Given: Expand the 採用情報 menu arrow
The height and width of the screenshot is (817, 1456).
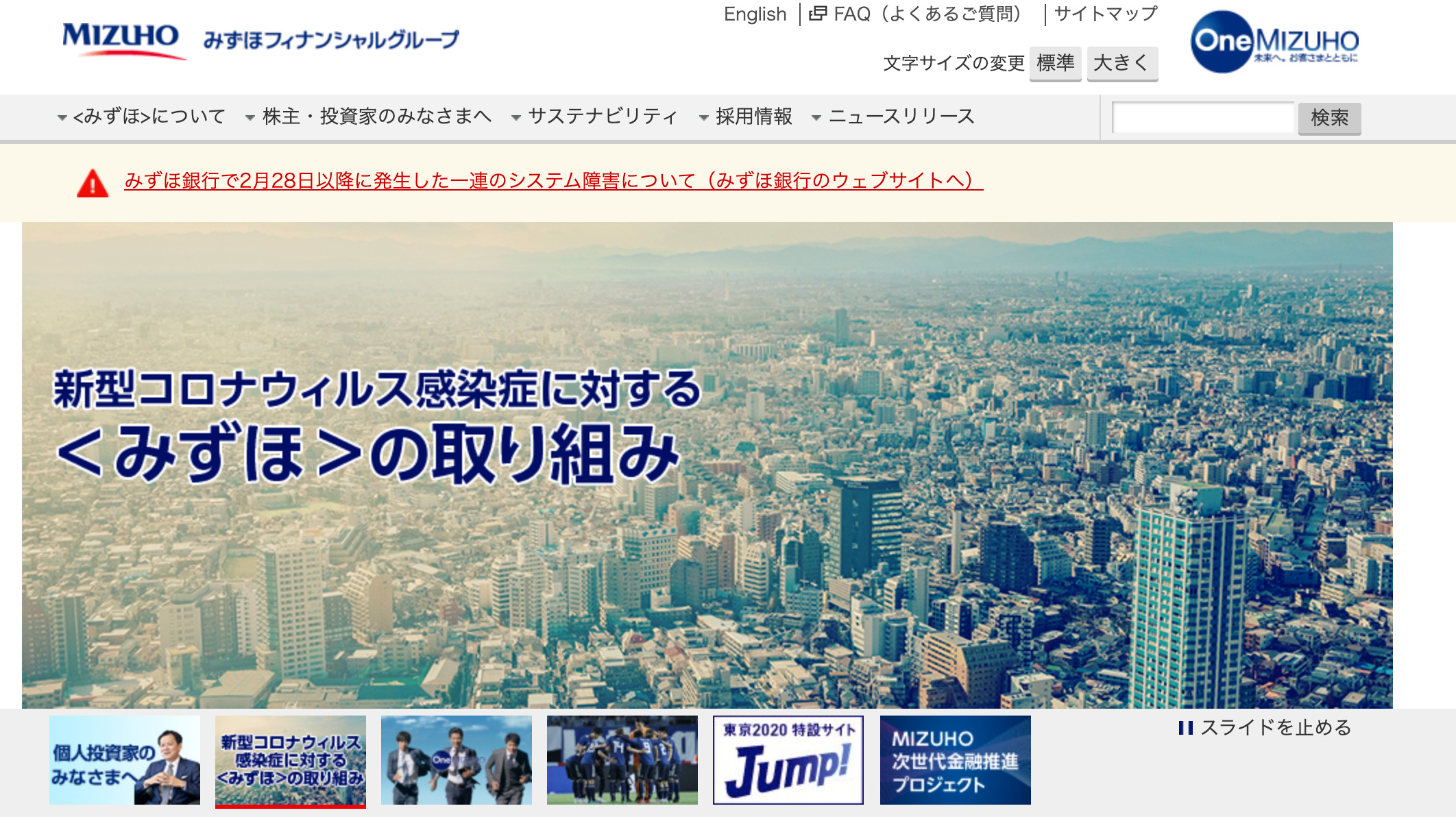Looking at the screenshot, I should click(704, 118).
